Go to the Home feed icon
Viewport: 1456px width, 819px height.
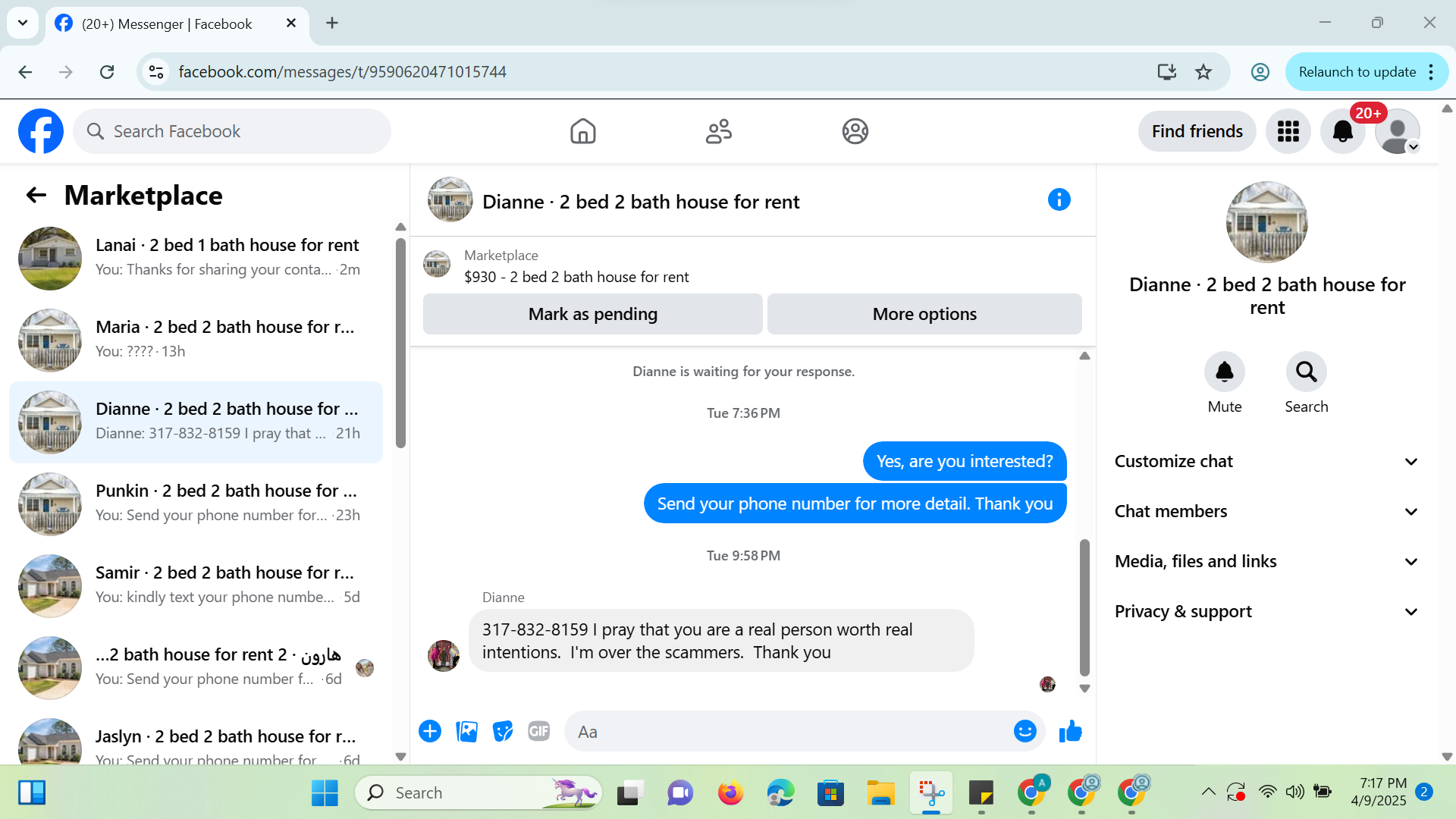582,131
